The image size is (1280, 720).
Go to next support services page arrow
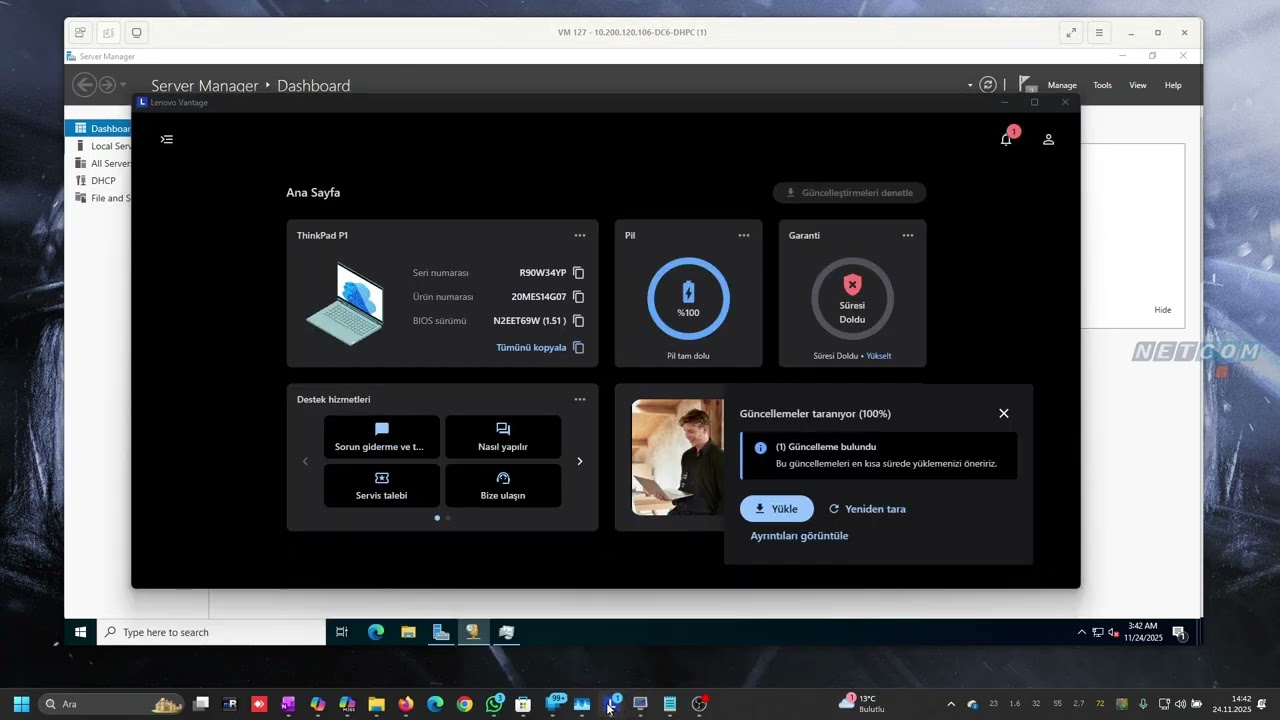tap(579, 461)
